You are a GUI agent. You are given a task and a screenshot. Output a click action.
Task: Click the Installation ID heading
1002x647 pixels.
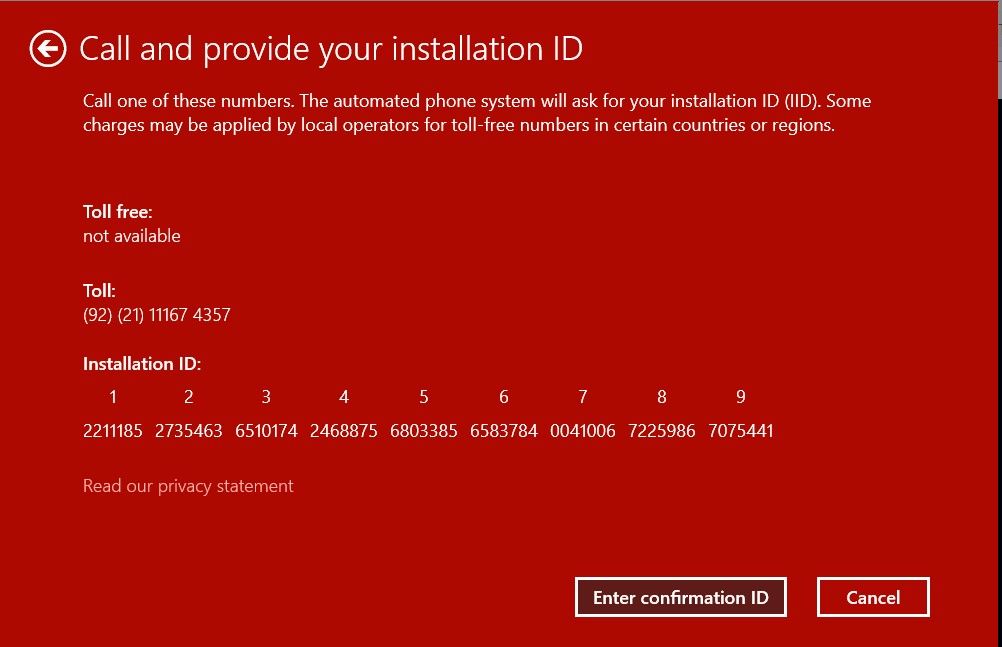pyautogui.click(x=141, y=364)
